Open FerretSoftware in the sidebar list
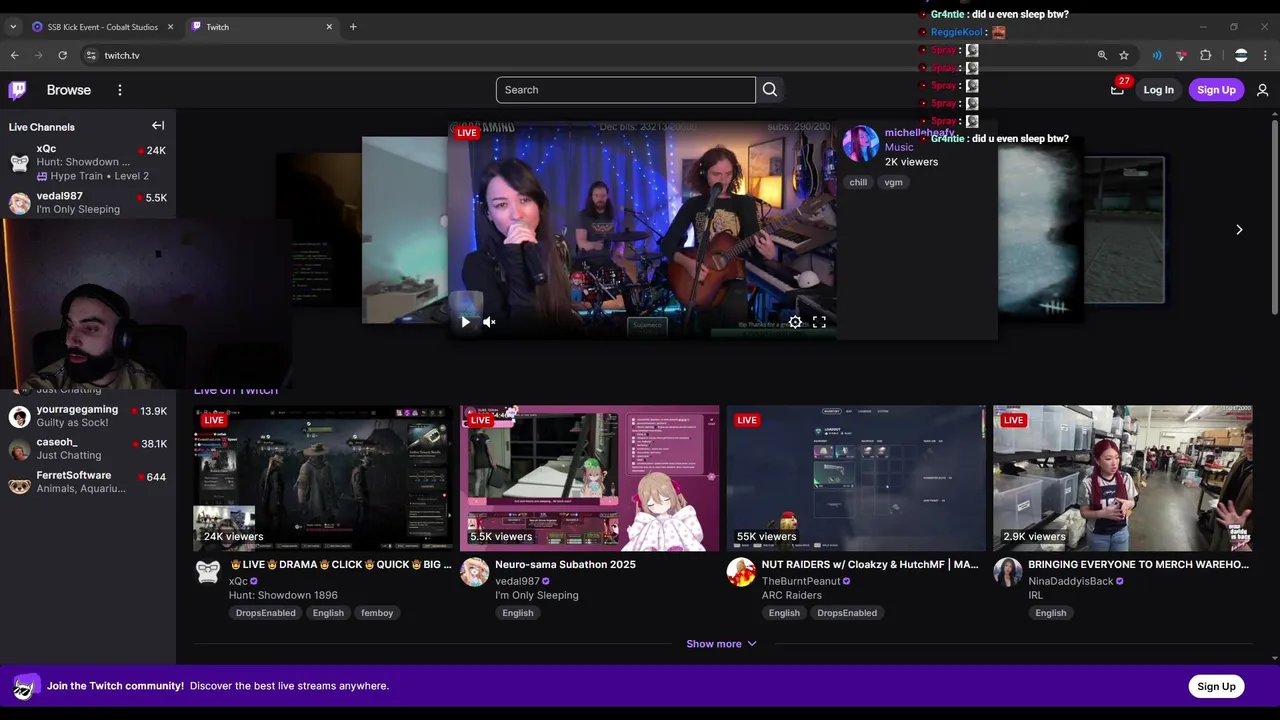Viewport: 1280px width, 720px height. 88,482
